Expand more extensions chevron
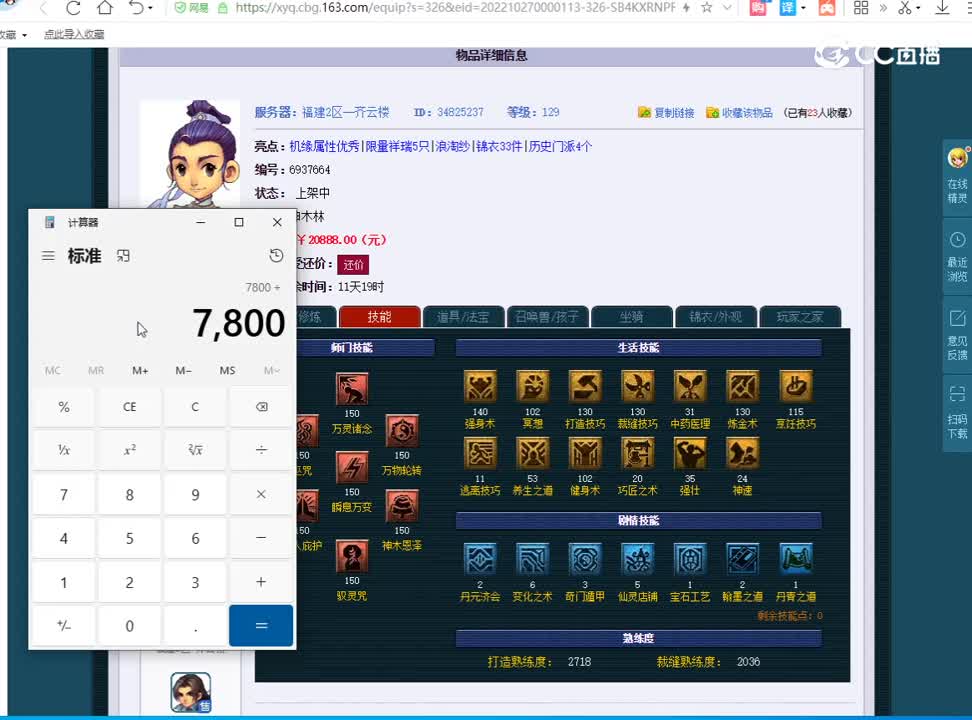This screenshot has width=972, height=720. pyautogui.click(x=883, y=7)
